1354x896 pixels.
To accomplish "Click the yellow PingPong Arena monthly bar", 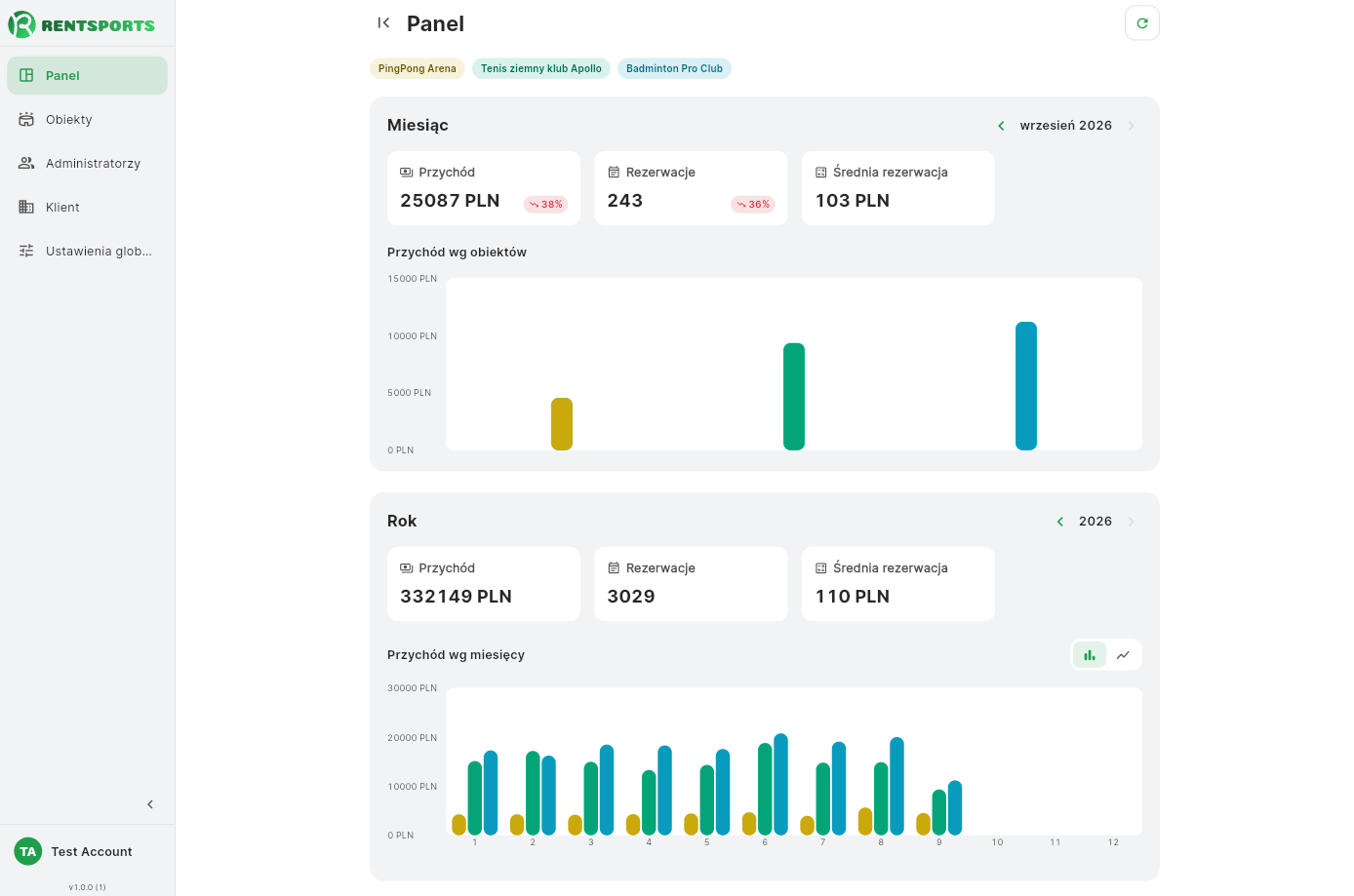I will point(562,424).
